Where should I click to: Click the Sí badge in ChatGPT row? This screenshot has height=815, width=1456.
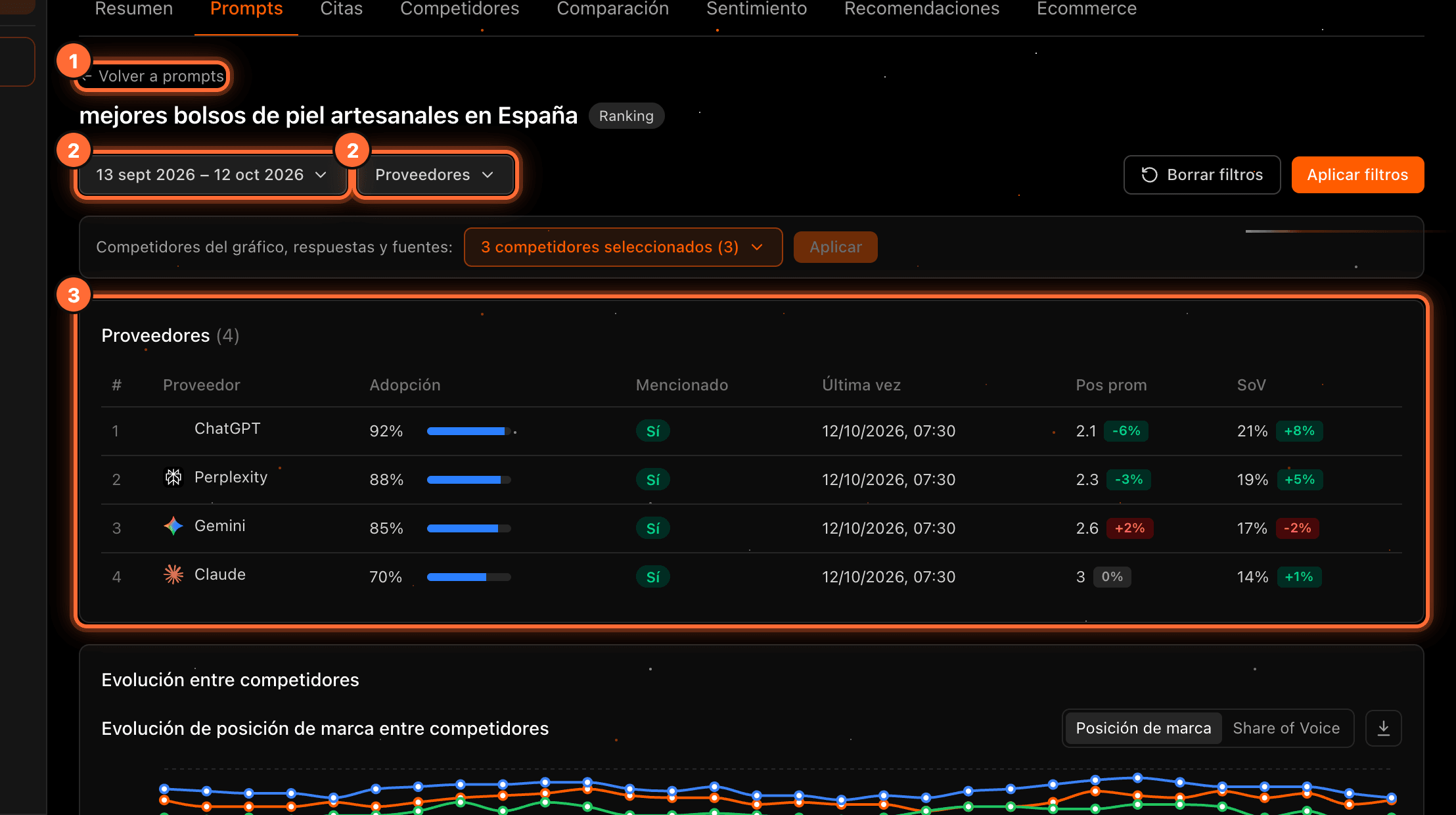[653, 431]
